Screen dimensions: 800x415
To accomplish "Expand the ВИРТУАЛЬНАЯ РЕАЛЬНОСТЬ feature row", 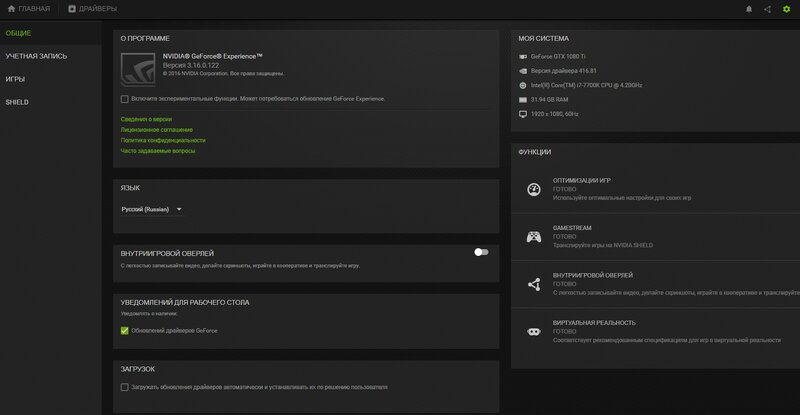I will point(656,332).
